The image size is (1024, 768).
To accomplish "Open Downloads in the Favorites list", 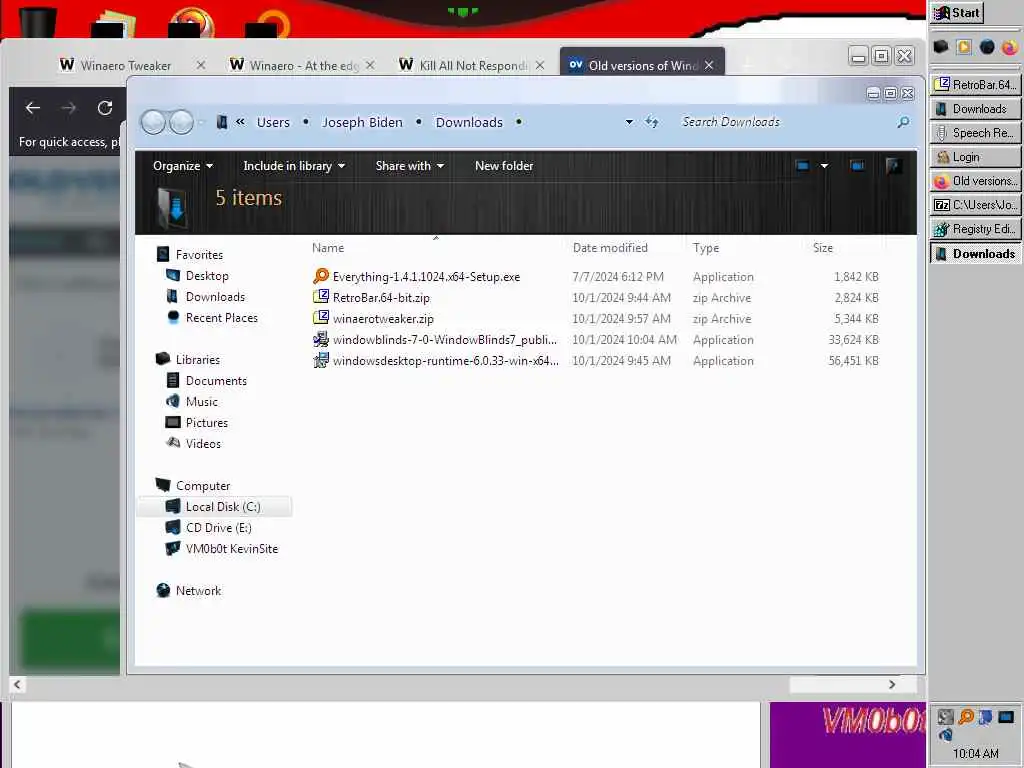I will click(x=215, y=296).
